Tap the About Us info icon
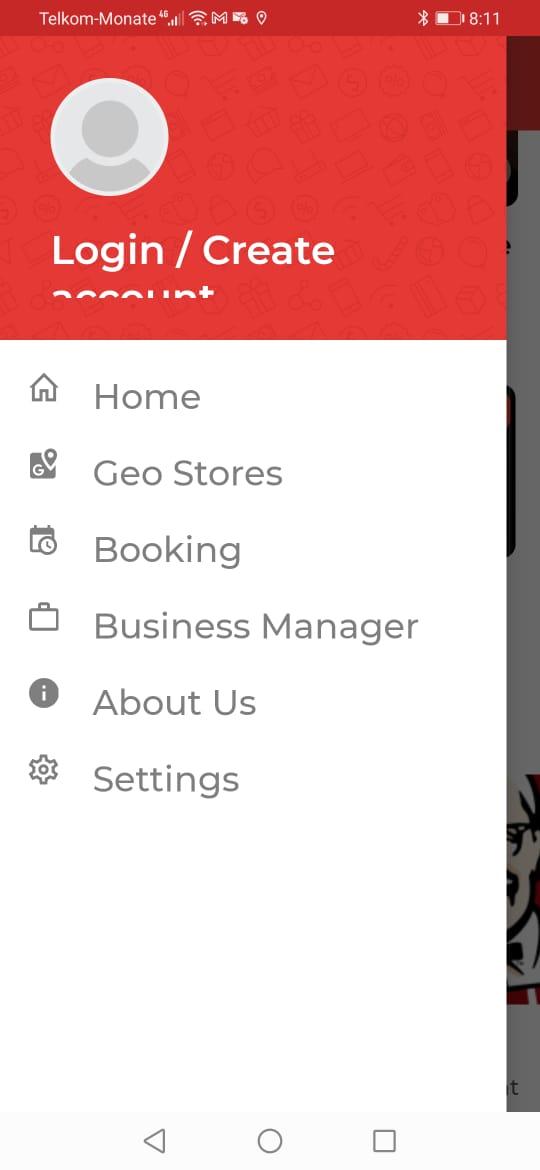 click(43, 693)
